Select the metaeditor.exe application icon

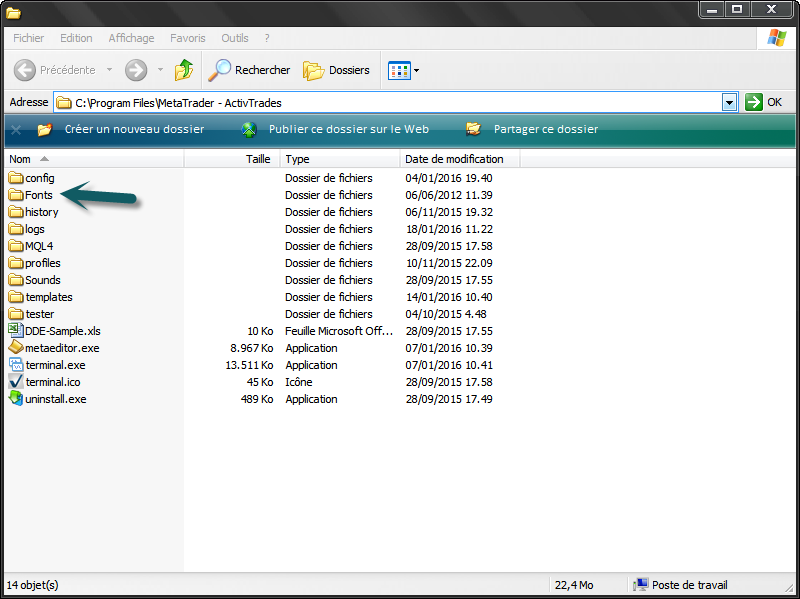[x=16, y=347]
